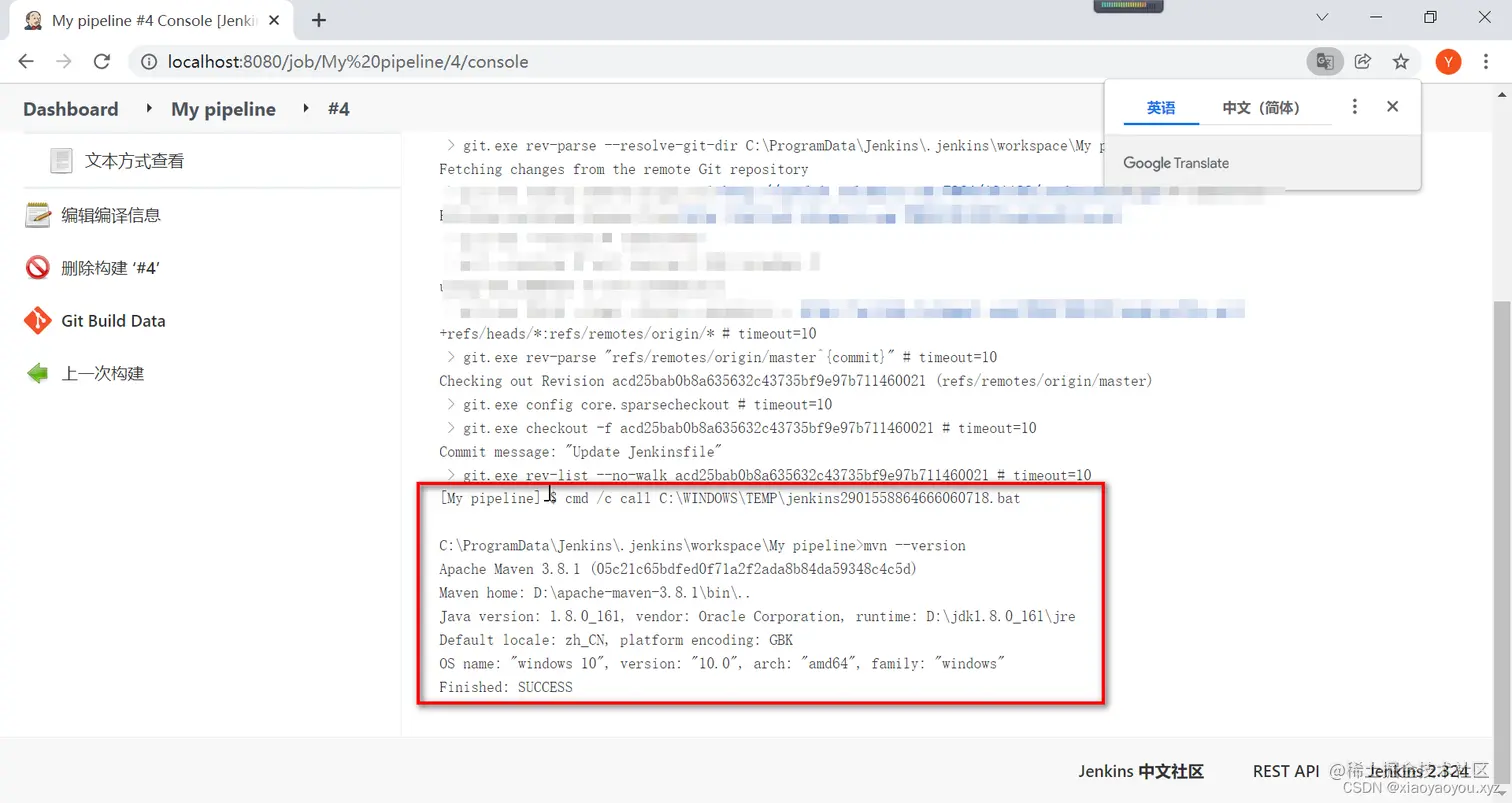Go to 上一次构建 previous build

103,374
